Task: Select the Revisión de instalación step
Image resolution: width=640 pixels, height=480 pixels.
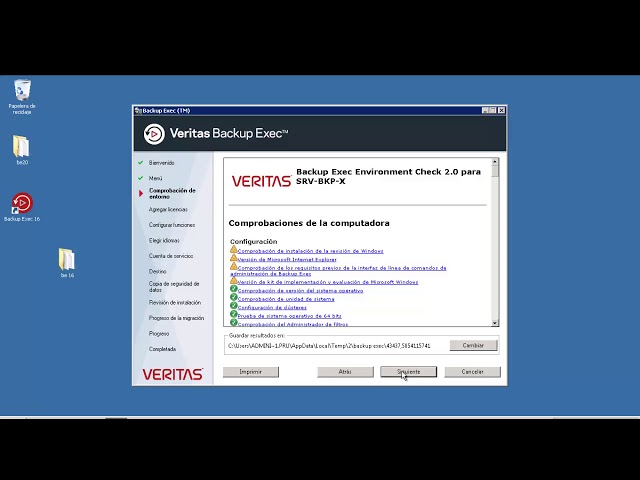Action: [175, 302]
